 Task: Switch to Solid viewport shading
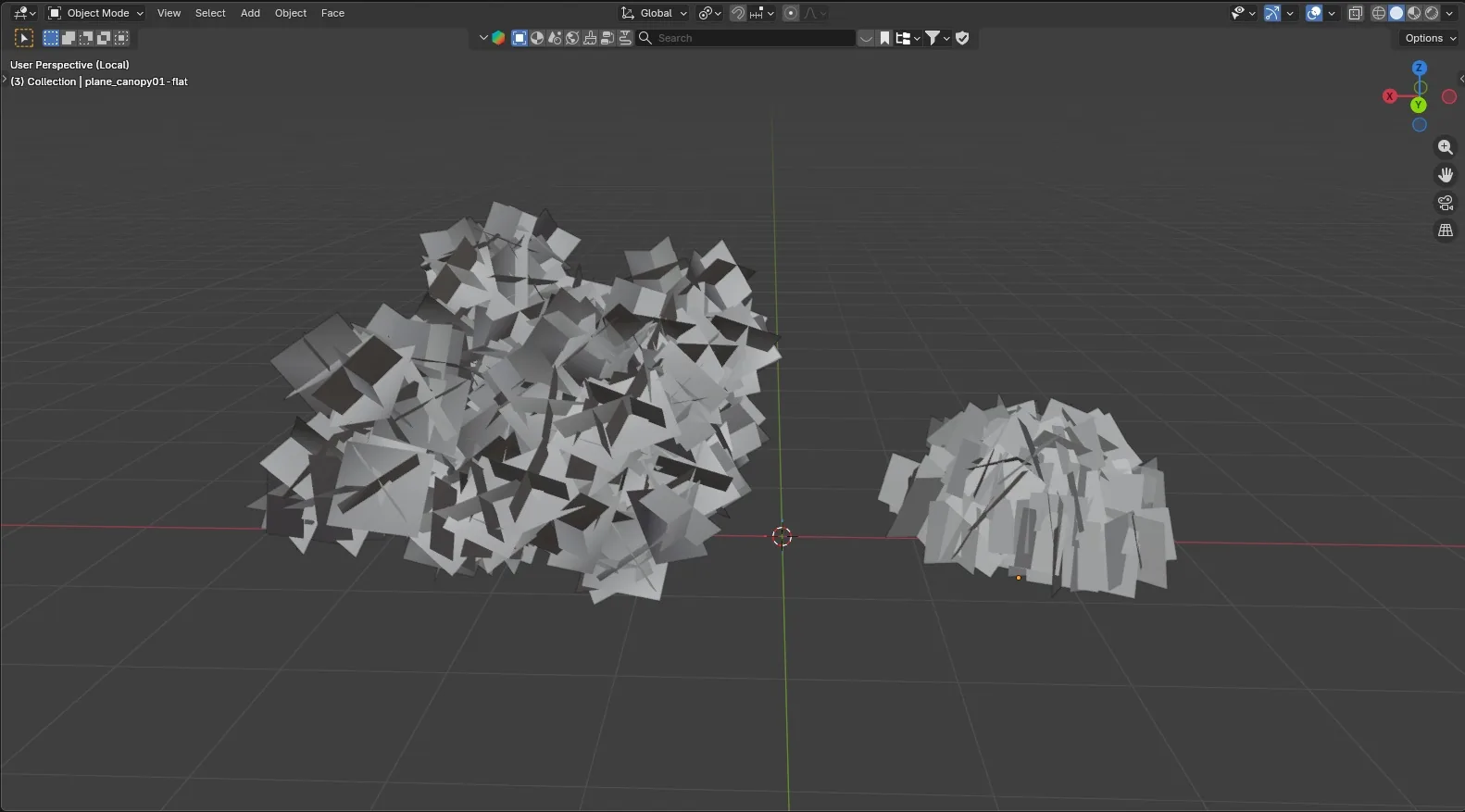tap(1396, 13)
